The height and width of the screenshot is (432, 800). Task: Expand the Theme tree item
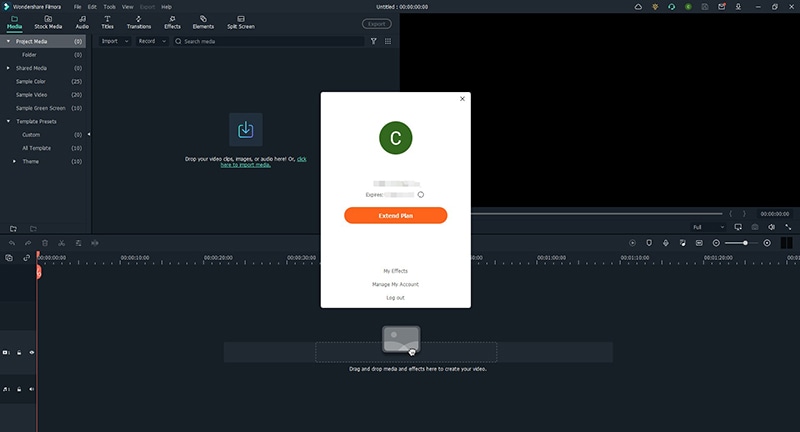pos(14,161)
